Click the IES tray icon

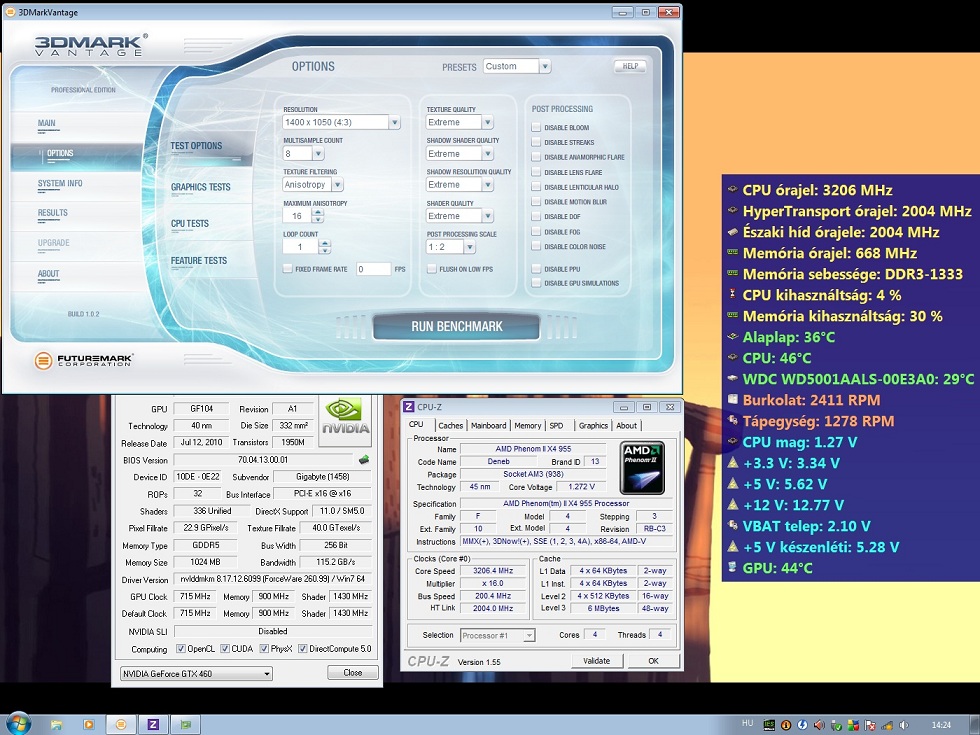(x=769, y=725)
